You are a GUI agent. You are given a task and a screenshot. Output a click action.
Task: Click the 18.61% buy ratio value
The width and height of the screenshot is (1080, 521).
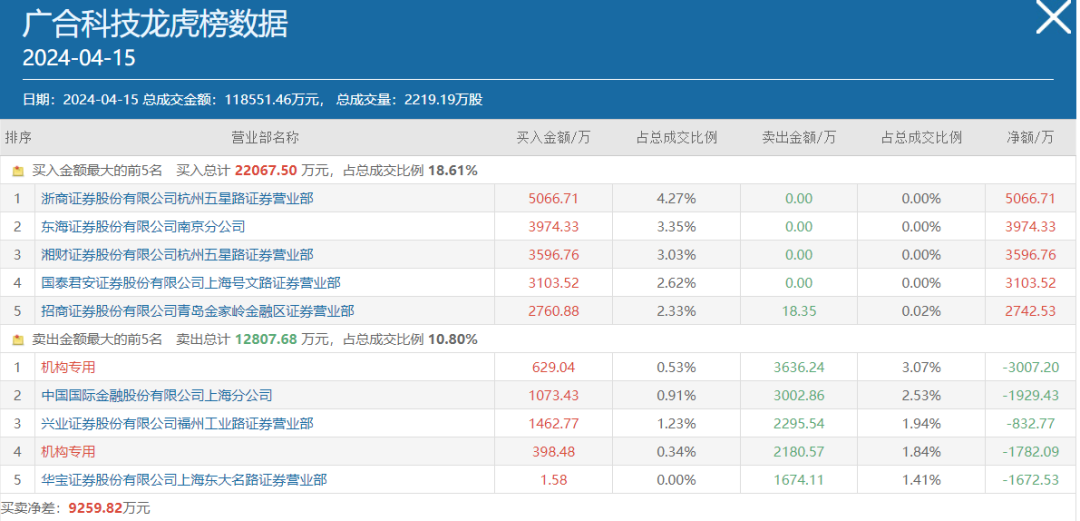453,170
